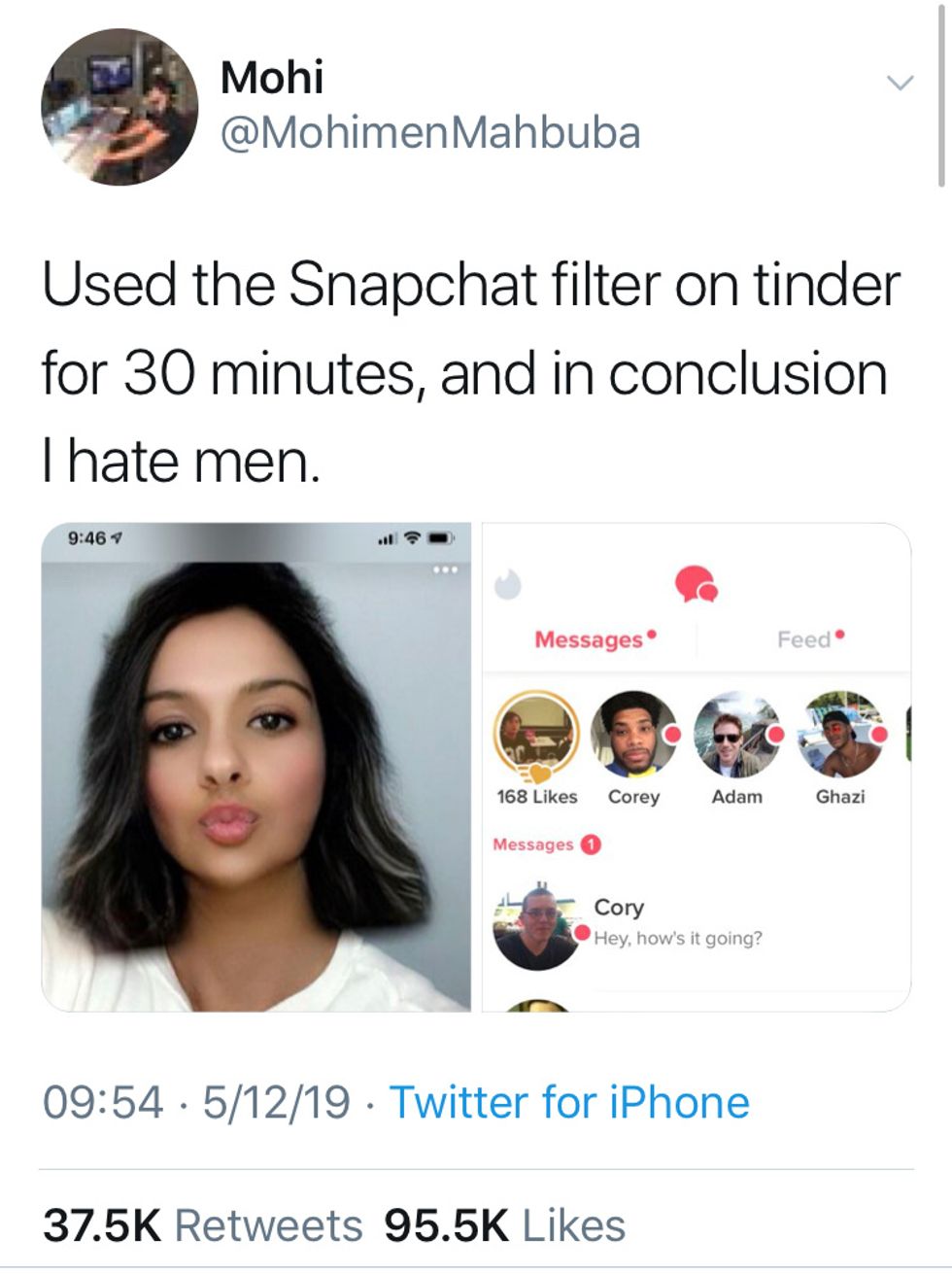Open Corey's match avatar
Screen dimensions: 952x1274
(633, 735)
